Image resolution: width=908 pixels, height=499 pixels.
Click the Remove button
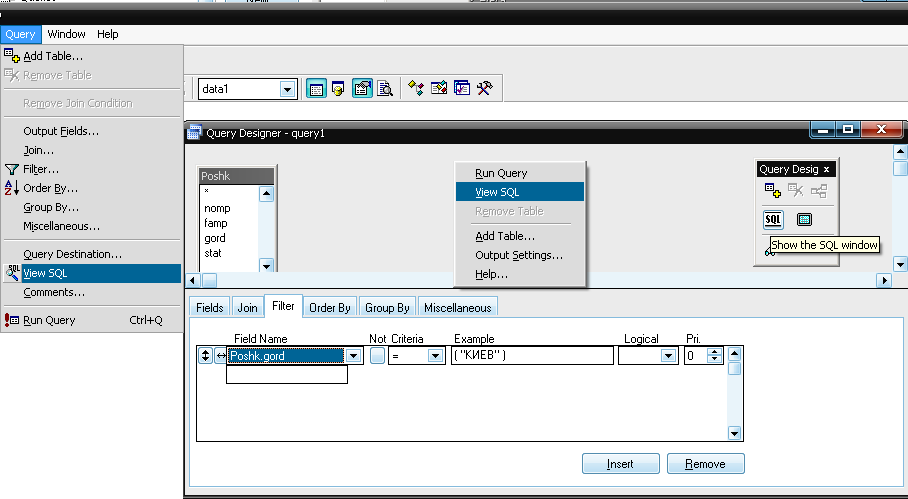coord(705,464)
